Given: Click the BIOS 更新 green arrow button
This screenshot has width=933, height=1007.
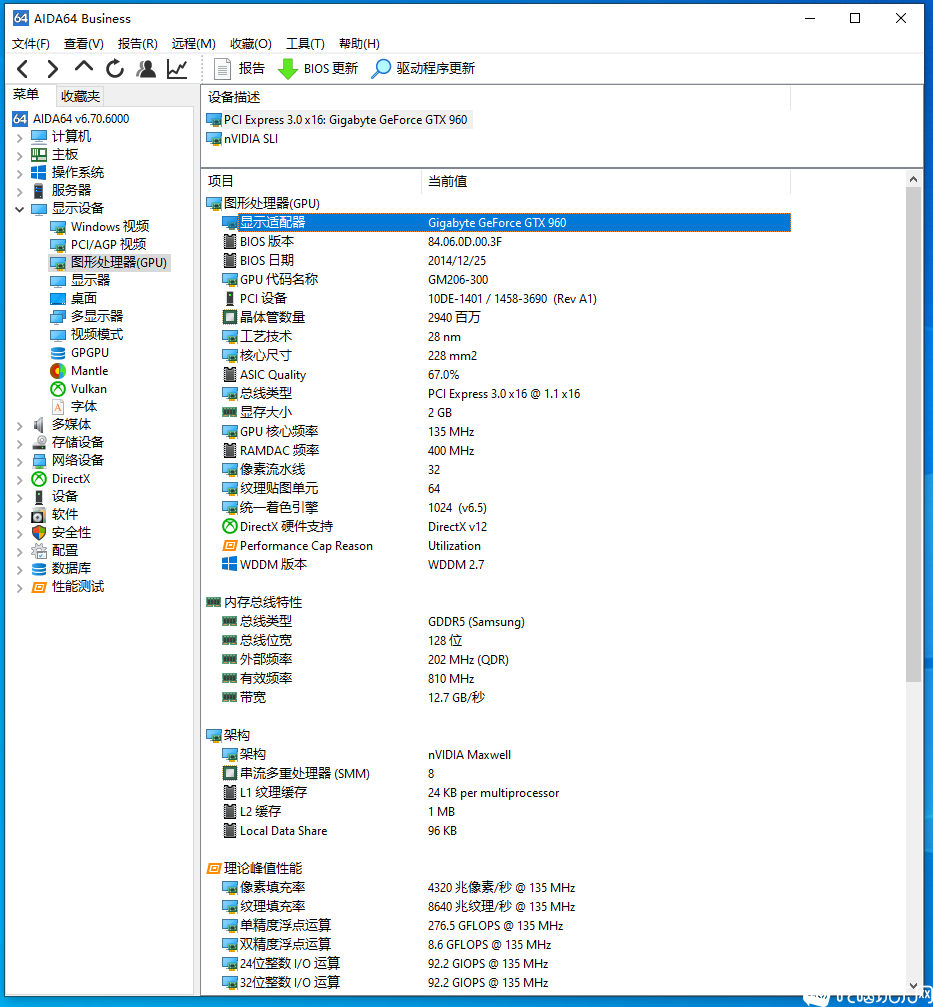Looking at the screenshot, I should [x=318, y=69].
